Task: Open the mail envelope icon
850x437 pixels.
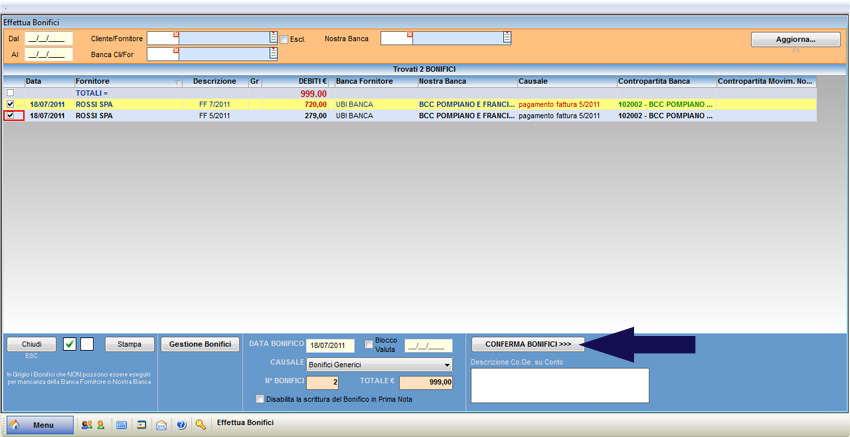Action: (x=161, y=425)
